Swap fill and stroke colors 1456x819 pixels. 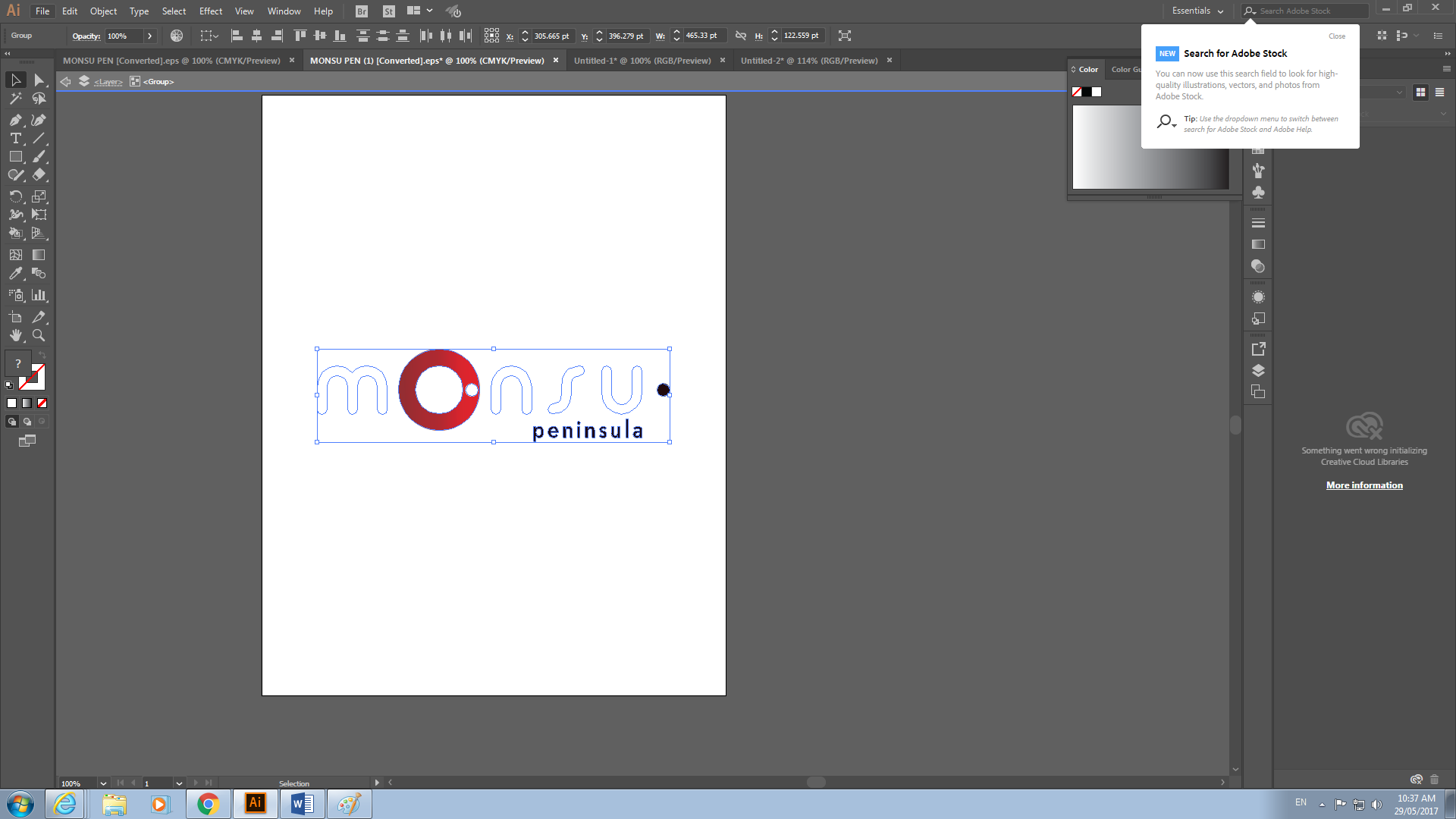click(x=42, y=356)
